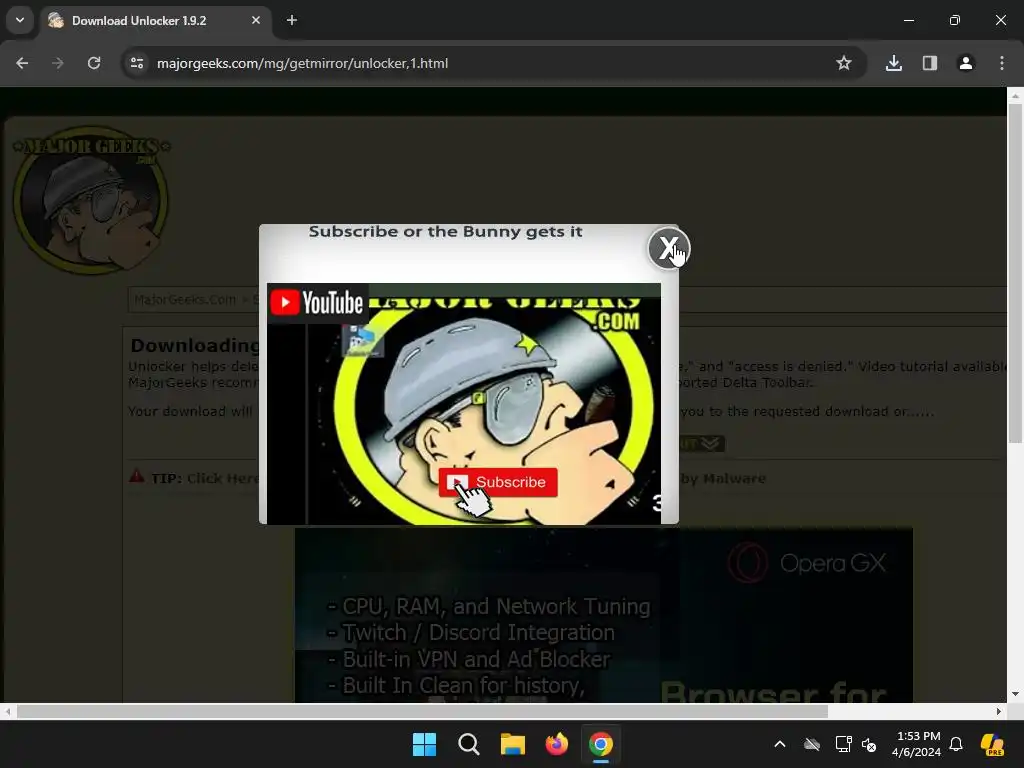Open the Chrome three-dot menu
This screenshot has width=1024, height=768.
pyautogui.click(x=1002, y=63)
